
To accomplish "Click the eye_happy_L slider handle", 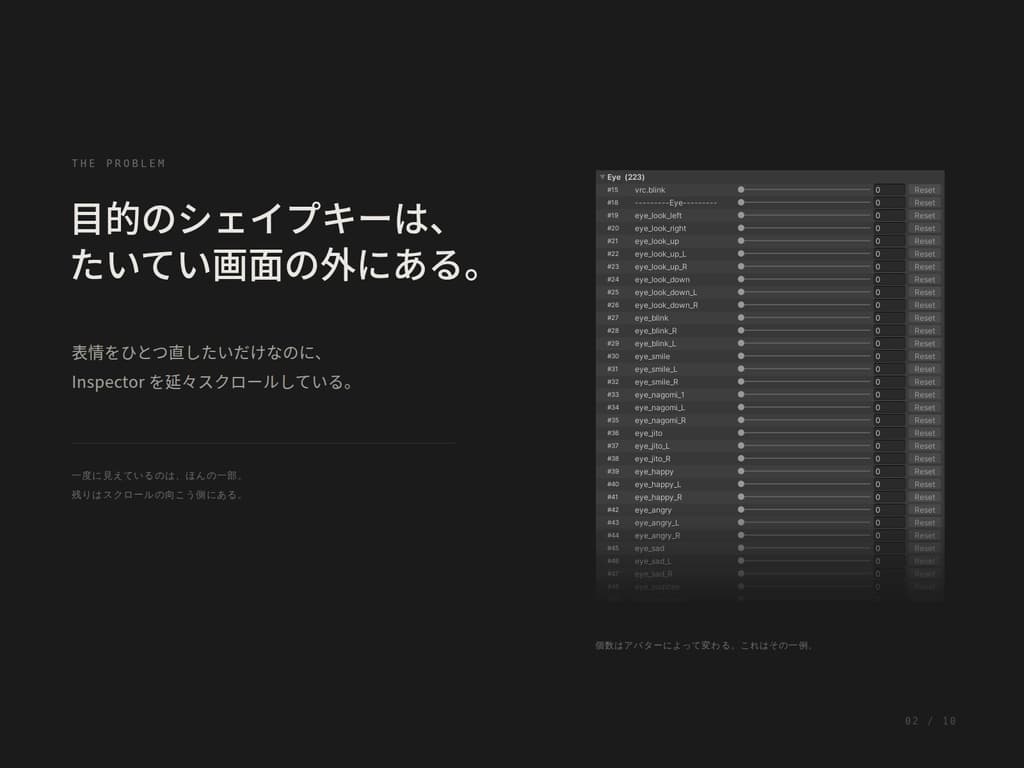I will (741, 485).
